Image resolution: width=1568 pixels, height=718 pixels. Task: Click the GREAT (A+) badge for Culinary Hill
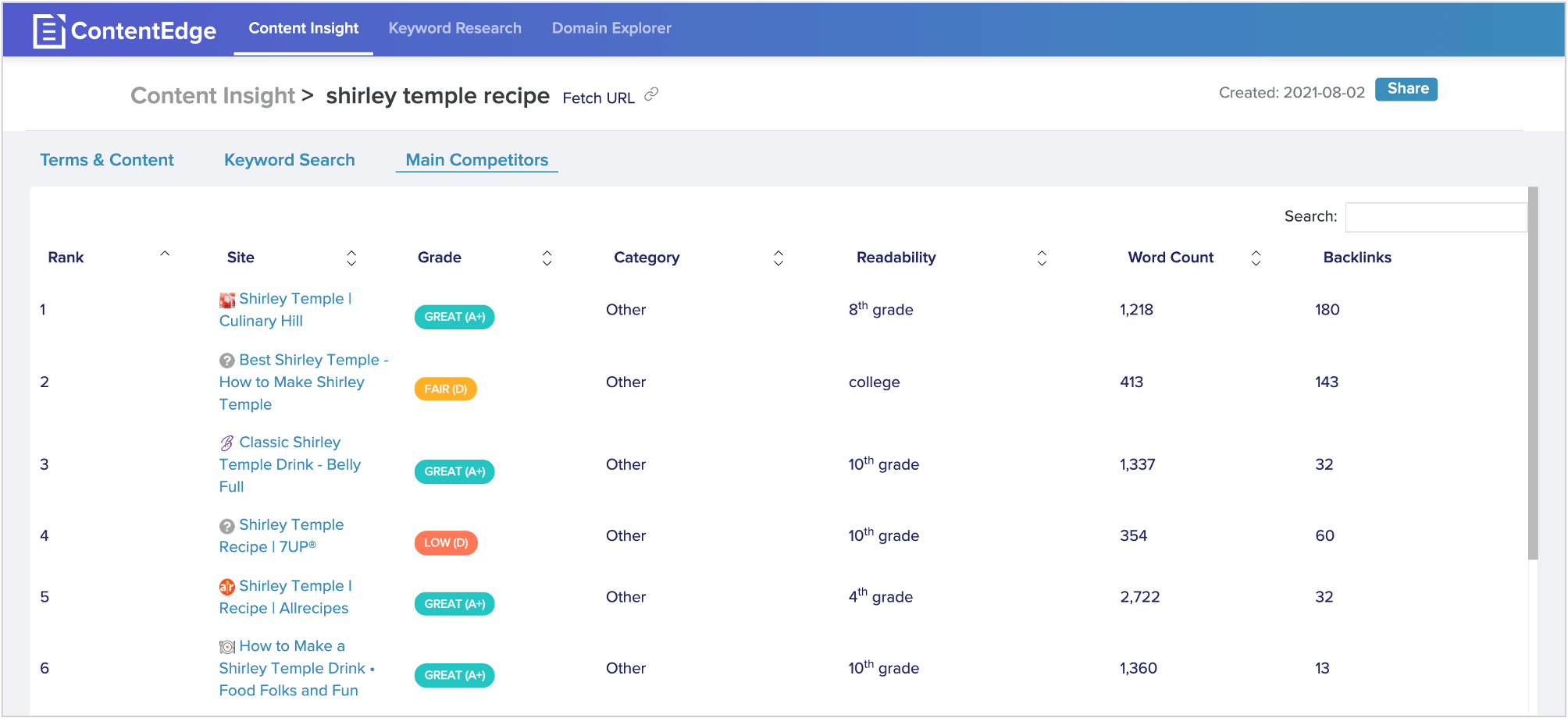point(454,317)
